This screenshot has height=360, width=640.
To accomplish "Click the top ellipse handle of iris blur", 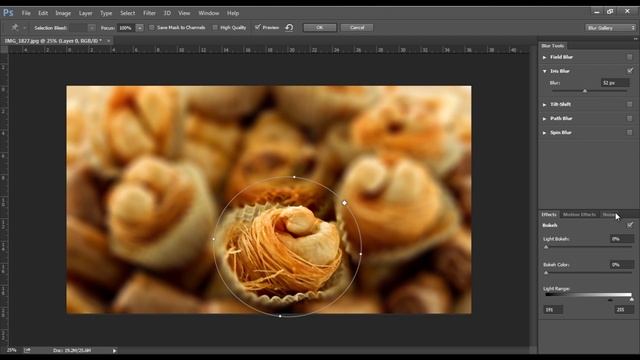I will pos(294,177).
